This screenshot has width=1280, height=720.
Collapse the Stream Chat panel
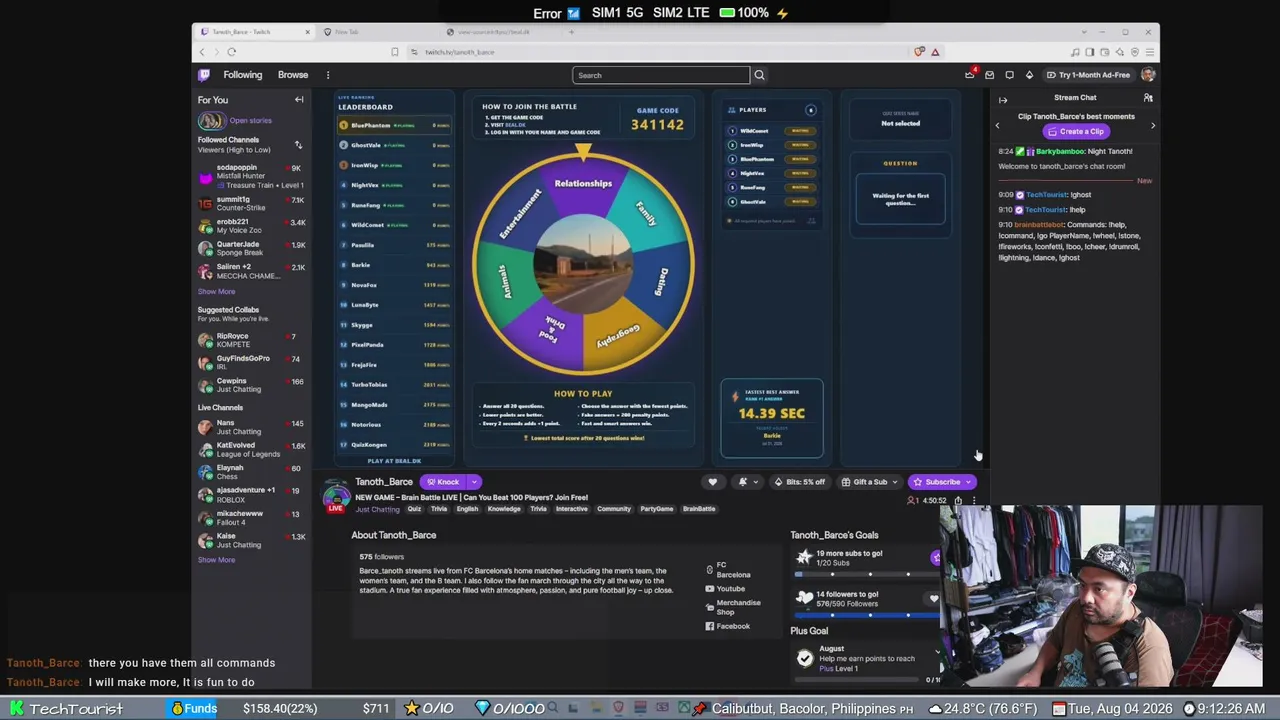pyautogui.click(x=1003, y=99)
